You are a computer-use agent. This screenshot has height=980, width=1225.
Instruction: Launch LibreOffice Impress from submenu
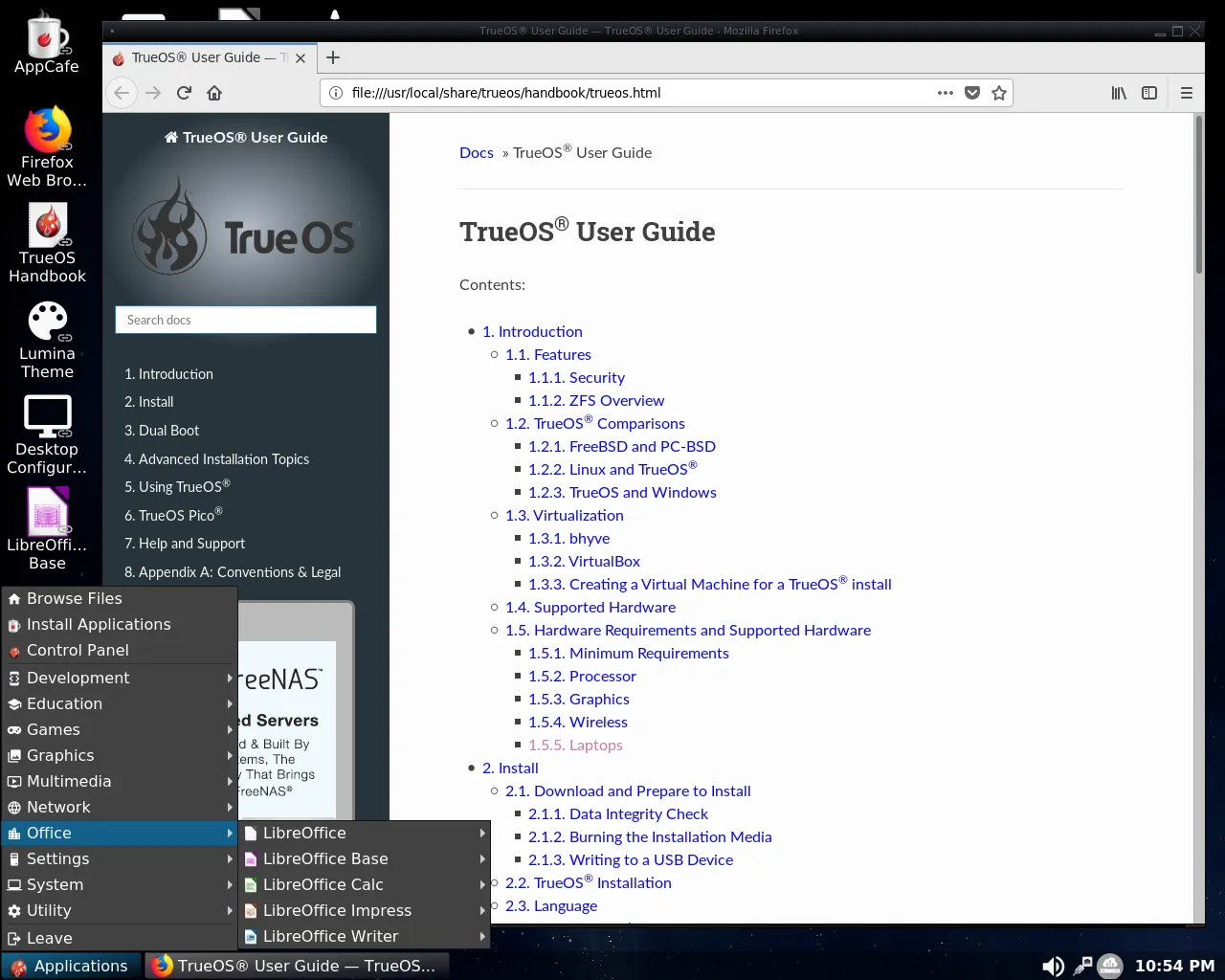(x=365, y=910)
